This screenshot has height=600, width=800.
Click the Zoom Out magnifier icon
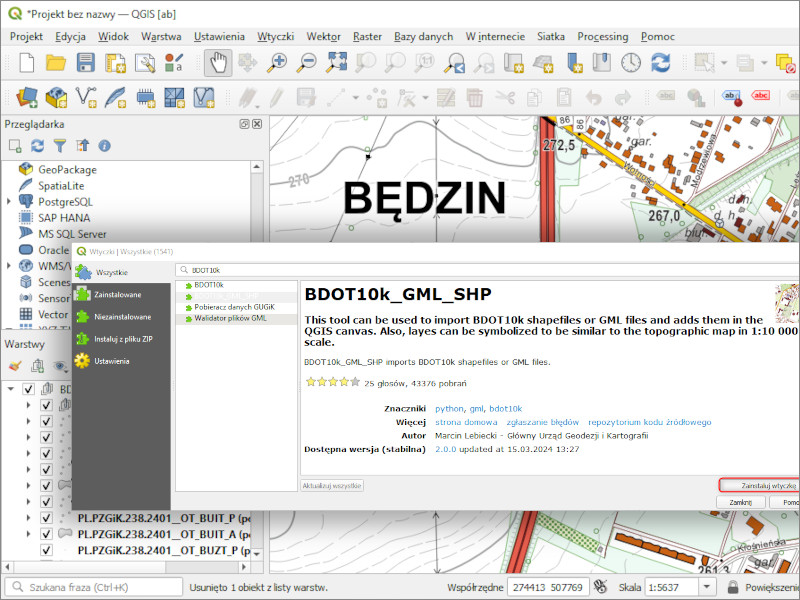[x=307, y=63]
